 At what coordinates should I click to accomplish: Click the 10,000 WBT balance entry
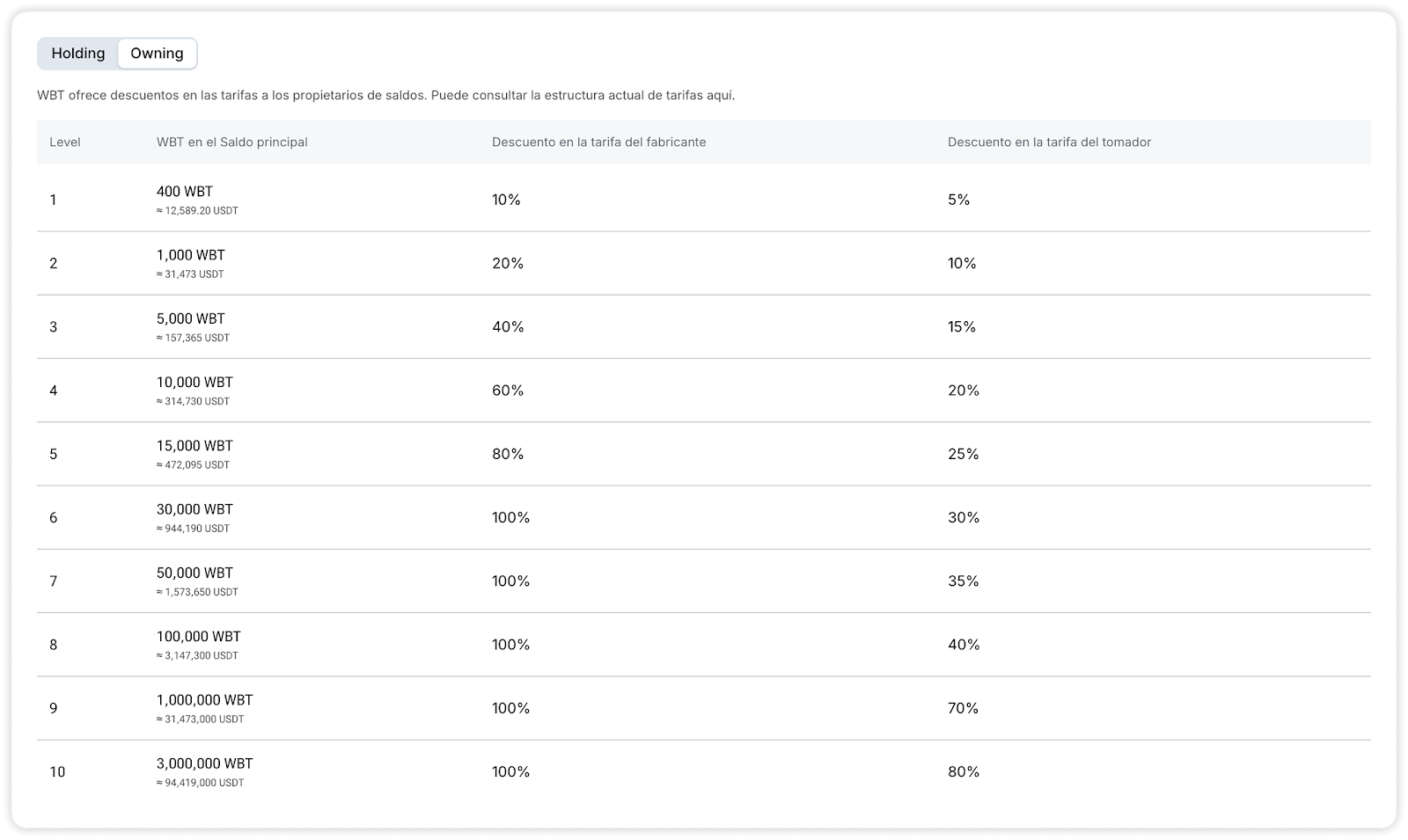194,382
